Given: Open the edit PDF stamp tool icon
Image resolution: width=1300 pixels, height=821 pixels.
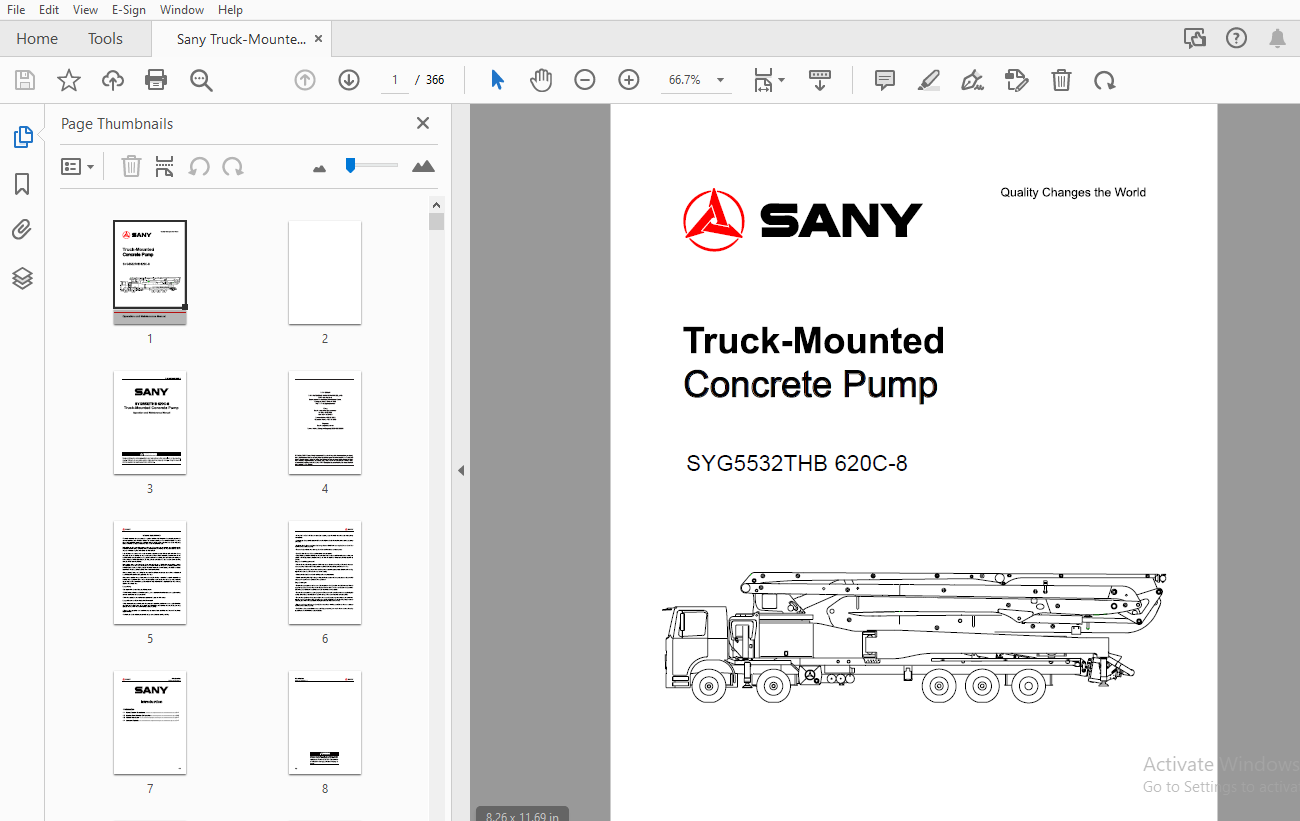Looking at the screenshot, I should click(1017, 80).
